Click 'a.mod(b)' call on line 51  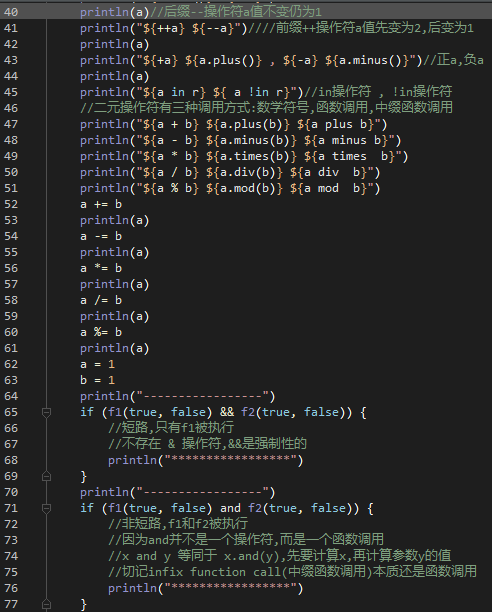tap(251, 188)
